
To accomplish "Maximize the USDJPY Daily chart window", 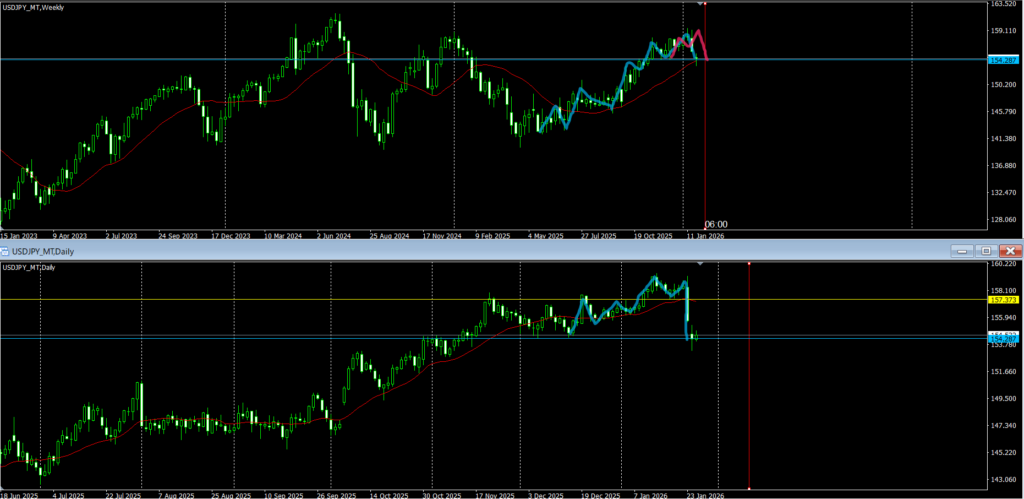I will pyautogui.click(x=986, y=250).
